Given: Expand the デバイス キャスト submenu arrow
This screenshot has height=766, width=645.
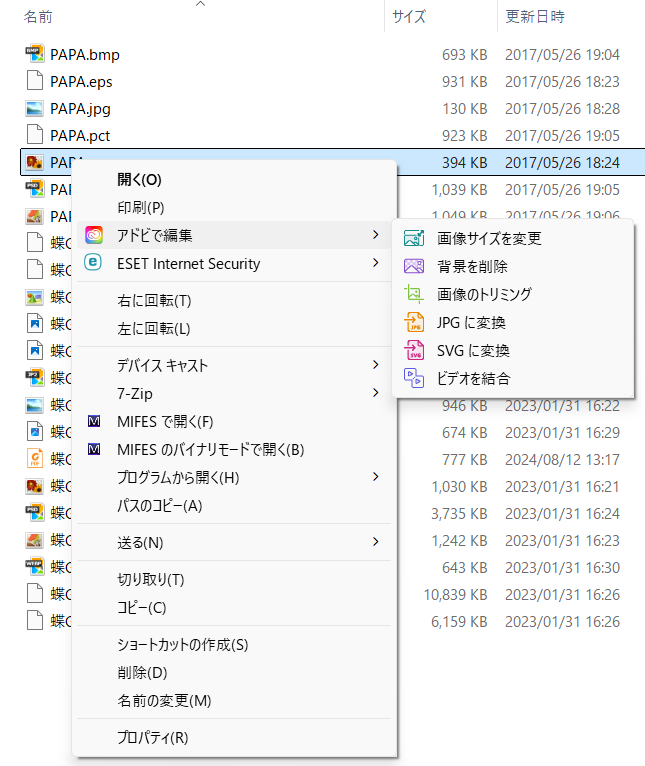Looking at the screenshot, I should click(x=375, y=365).
